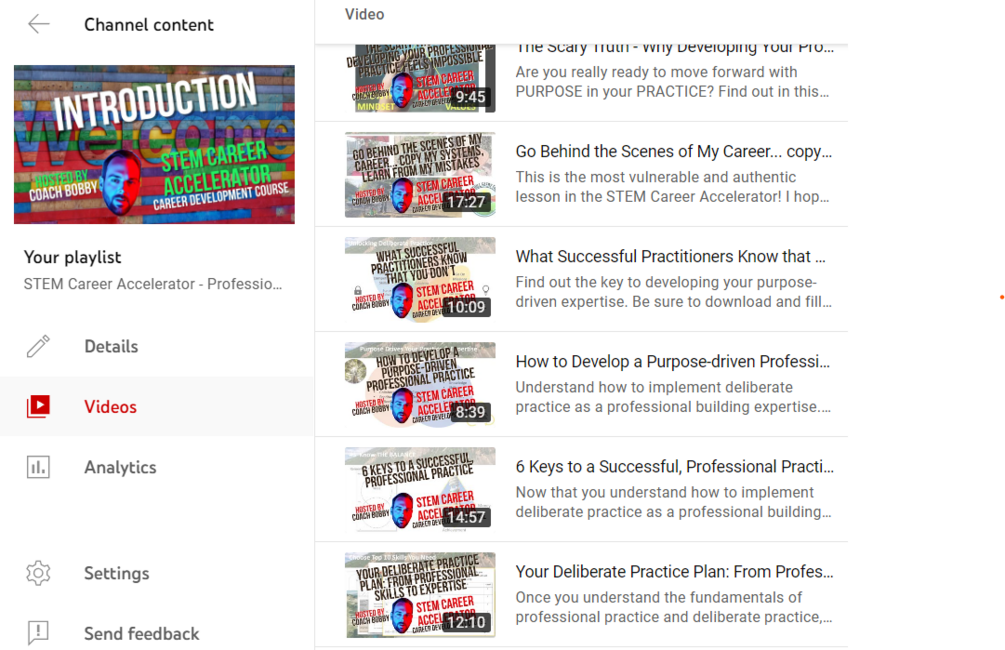Open thumbnail of the 14:57 video
Image resolution: width=1005 pixels, height=650 pixels.
(420, 489)
